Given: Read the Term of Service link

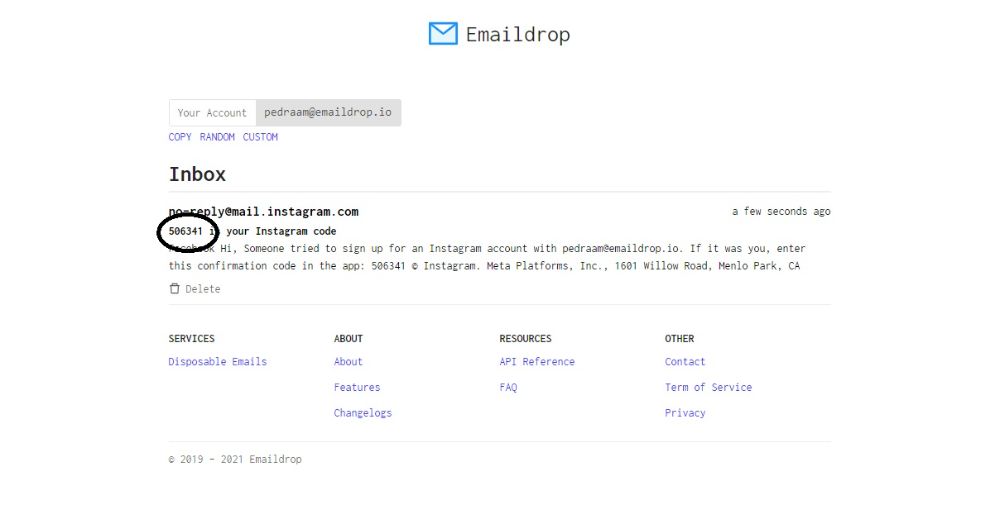Looking at the screenshot, I should click(709, 387).
